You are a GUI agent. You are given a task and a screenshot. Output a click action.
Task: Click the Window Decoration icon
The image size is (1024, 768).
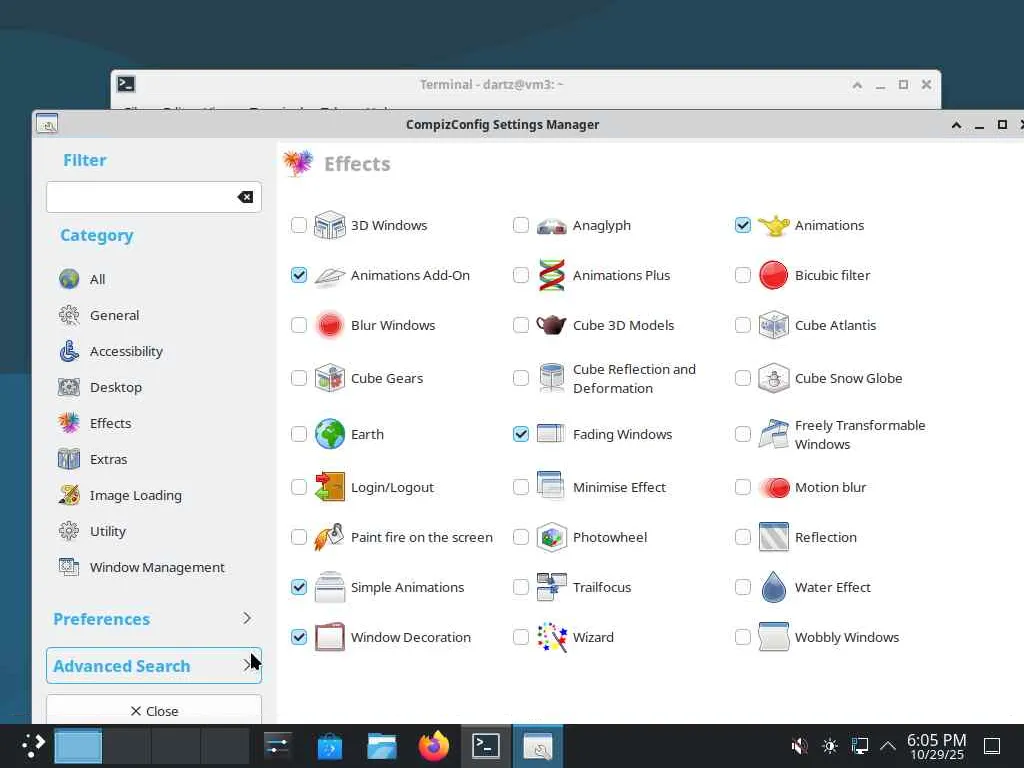329,637
